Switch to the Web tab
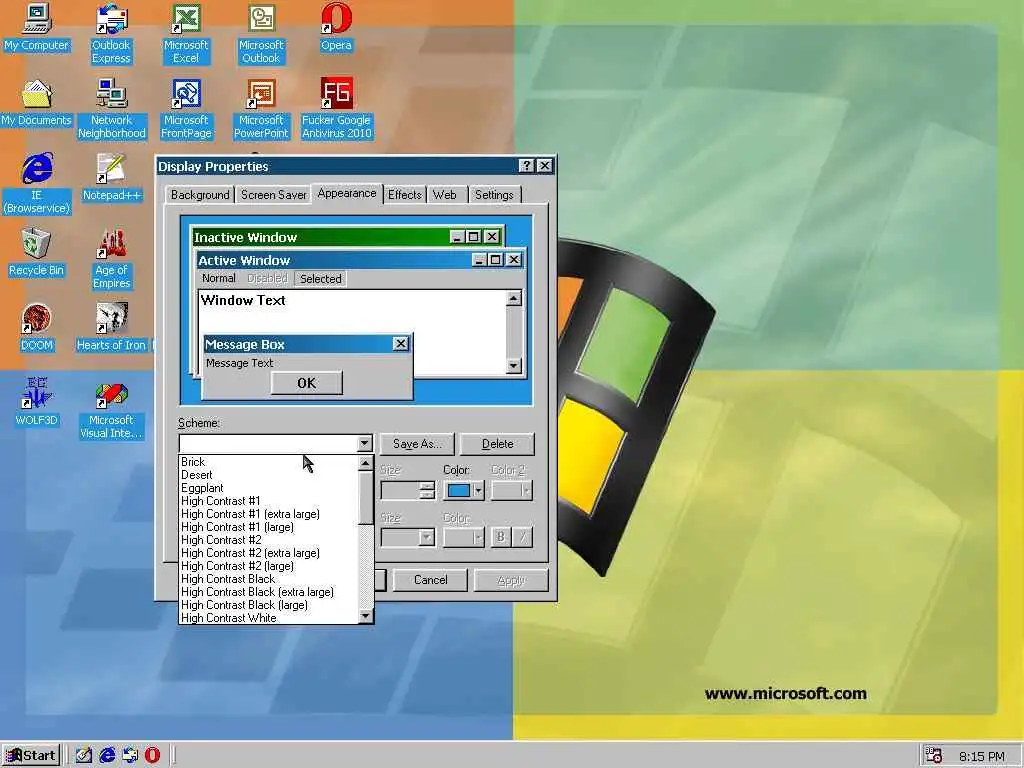Image resolution: width=1024 pixels, height=768 pixels. pyautogui.click(x=445, y=195)
